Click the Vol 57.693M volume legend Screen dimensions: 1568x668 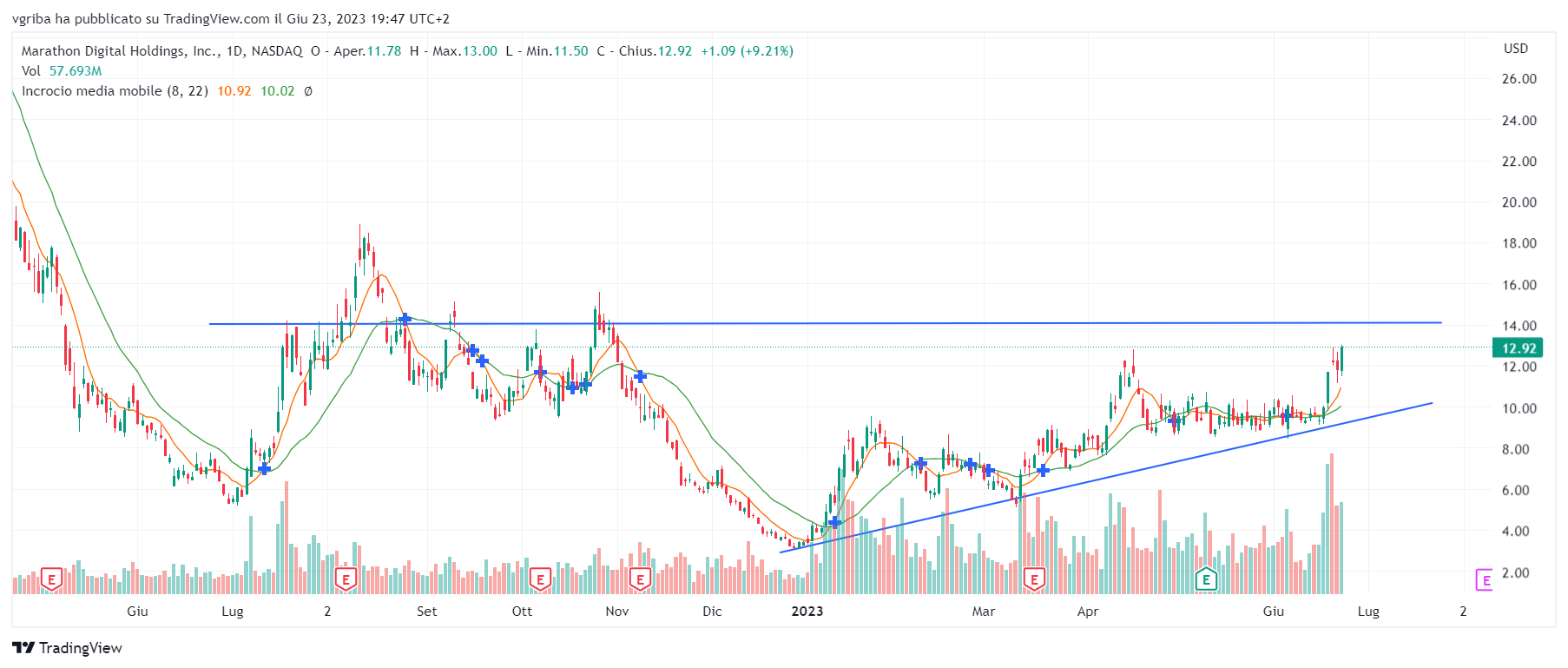point(62,71)
